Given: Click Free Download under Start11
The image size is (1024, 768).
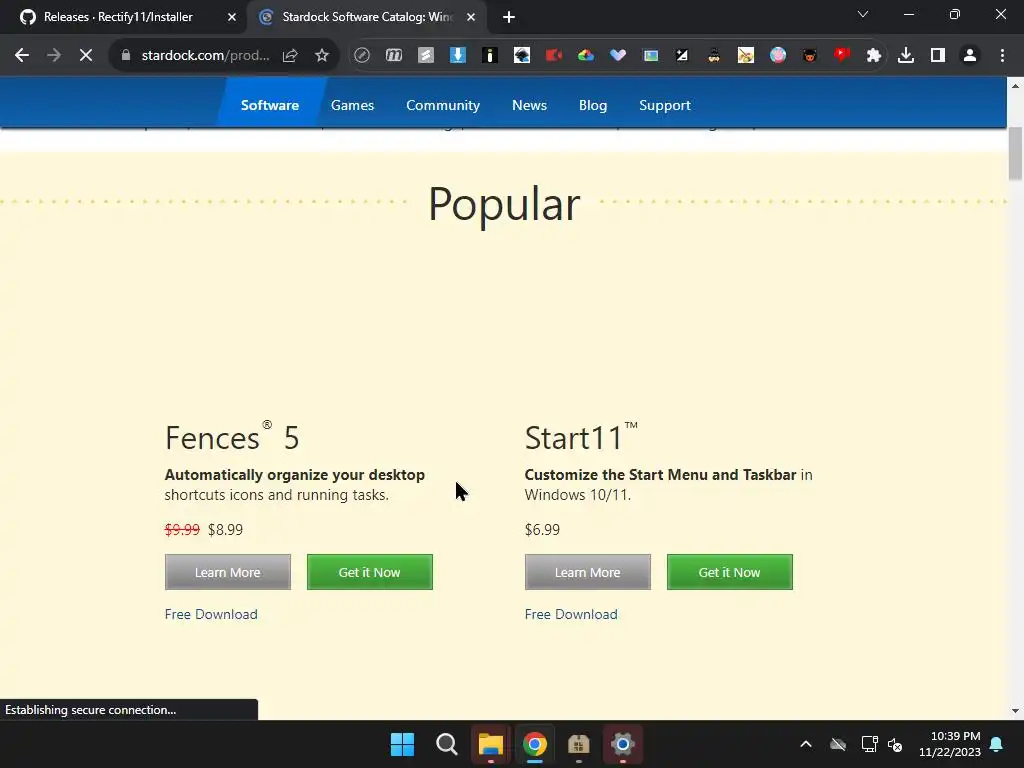Looking at the screenshot, I should (571, 615).
